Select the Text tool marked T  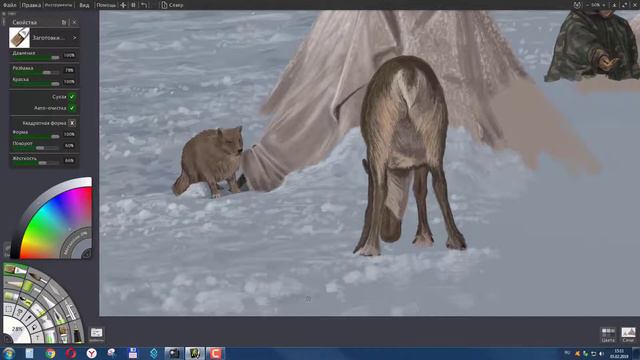[37, 338]
